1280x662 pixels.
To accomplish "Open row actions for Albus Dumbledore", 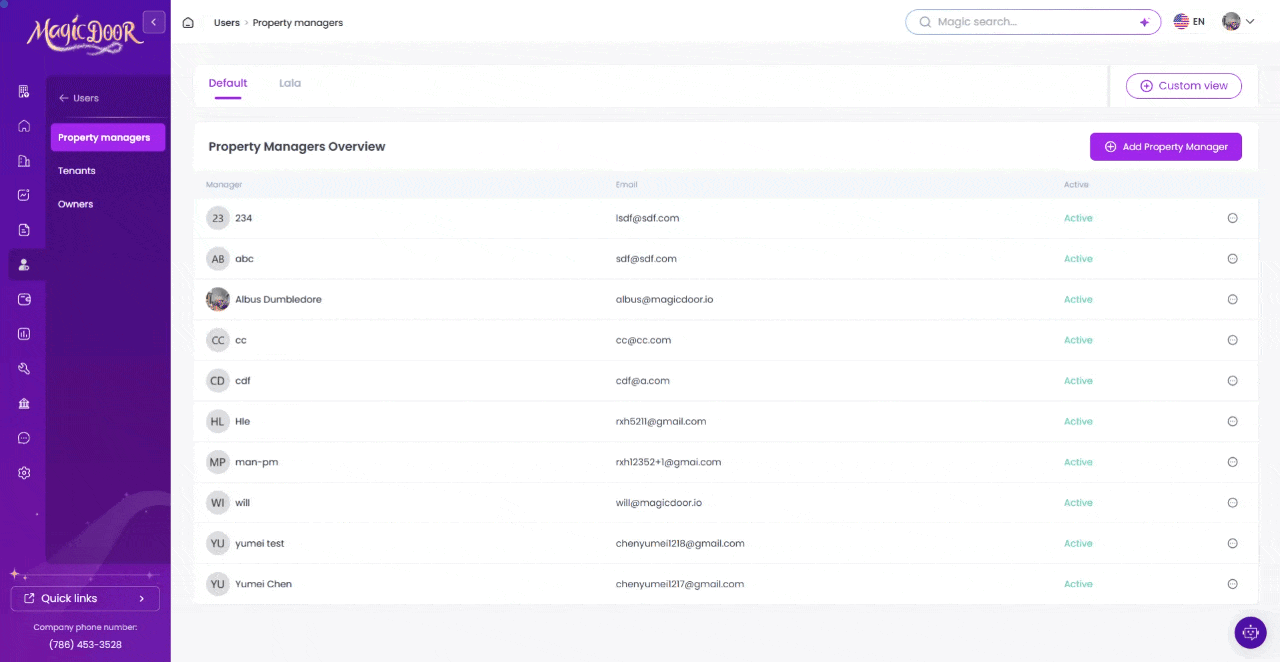I will click(1232, 299).
